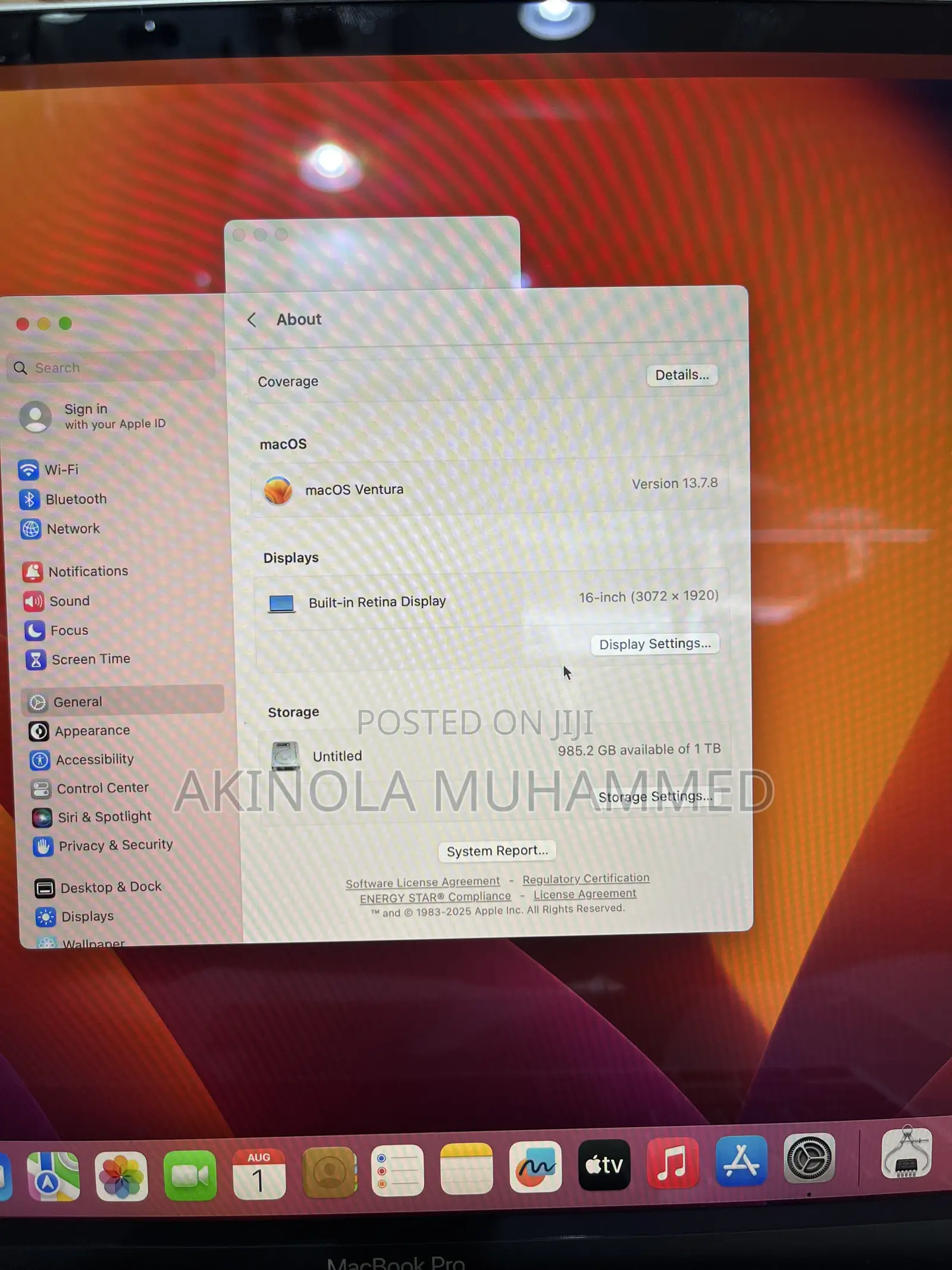Viewport: 952px width, 1270px height.
Task: Open Contacts from the Dock
Action: tap(329, 1172)
